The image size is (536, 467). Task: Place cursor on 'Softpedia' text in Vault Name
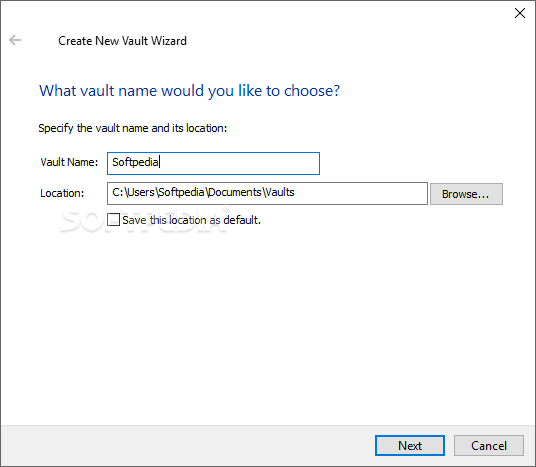point(135,162)
